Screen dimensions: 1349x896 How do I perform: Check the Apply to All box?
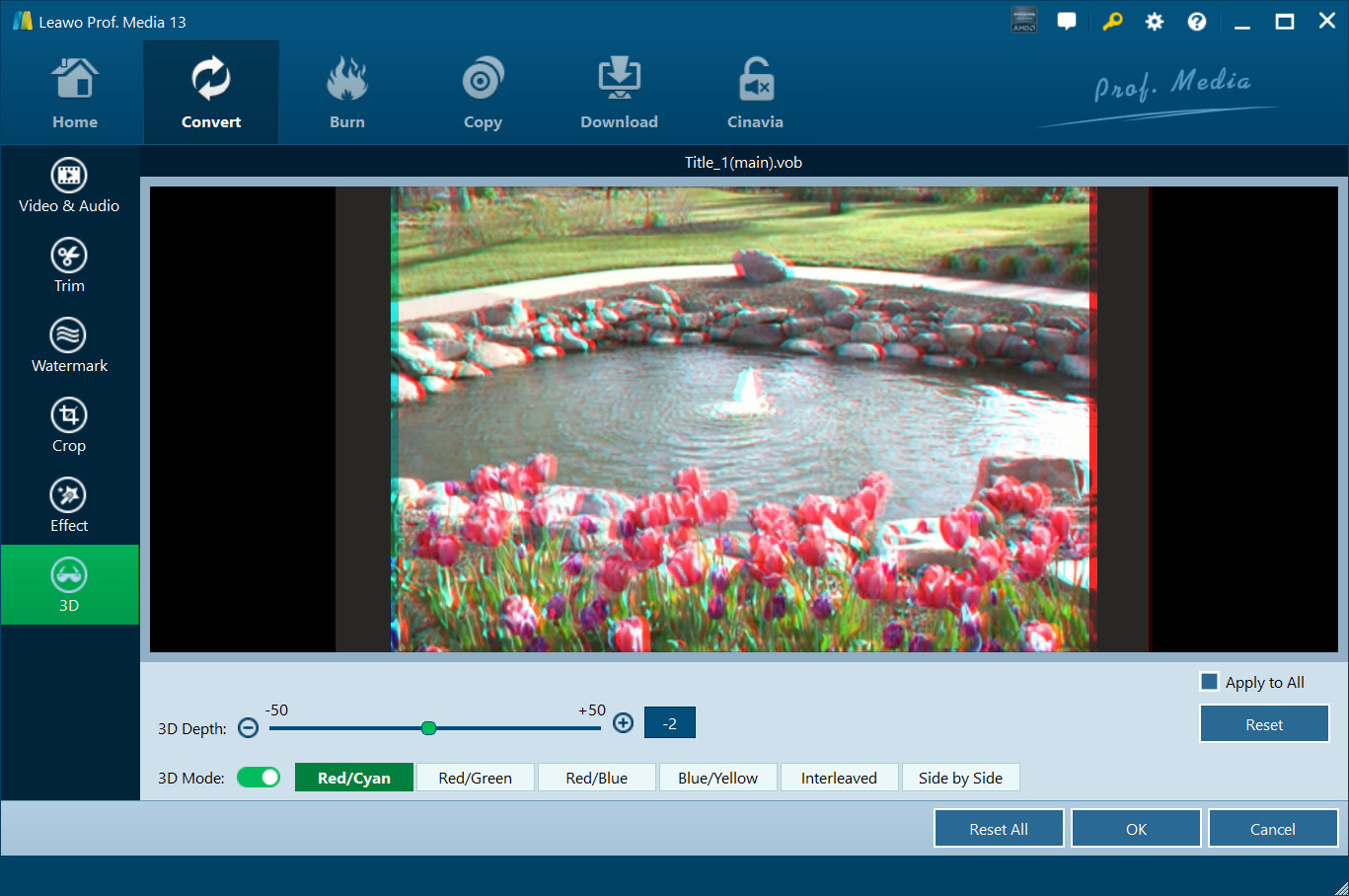point(1209,682)
